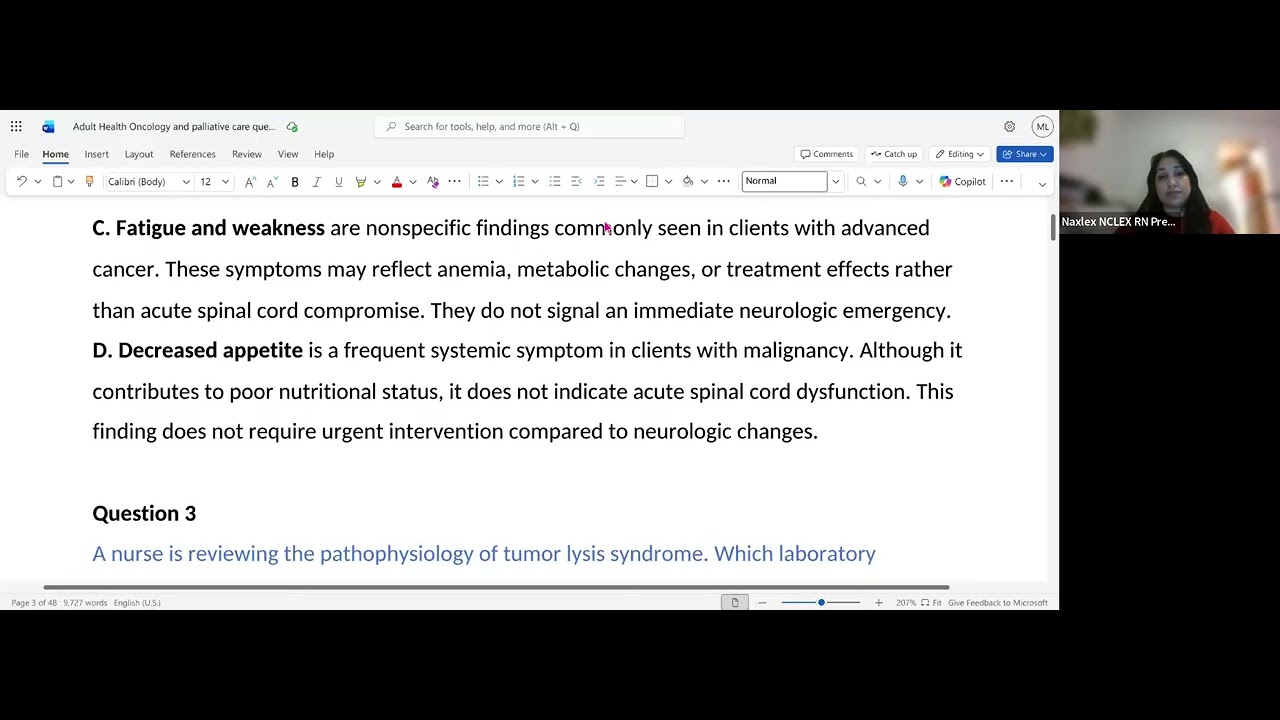This screenshot has height=720, width=1280.
Task: Click the Undo arrow icon
Action: pos(21,182)
